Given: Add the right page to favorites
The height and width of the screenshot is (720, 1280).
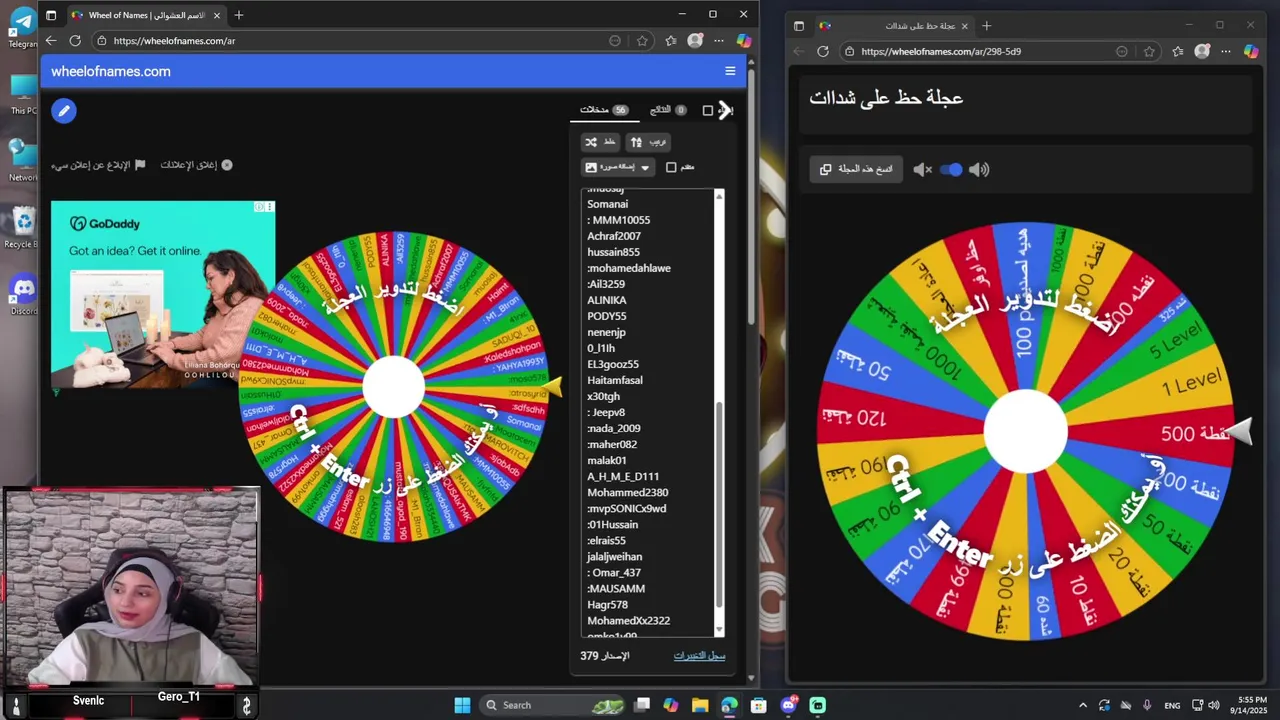Looking at the screenshot, I should 1149,51.
